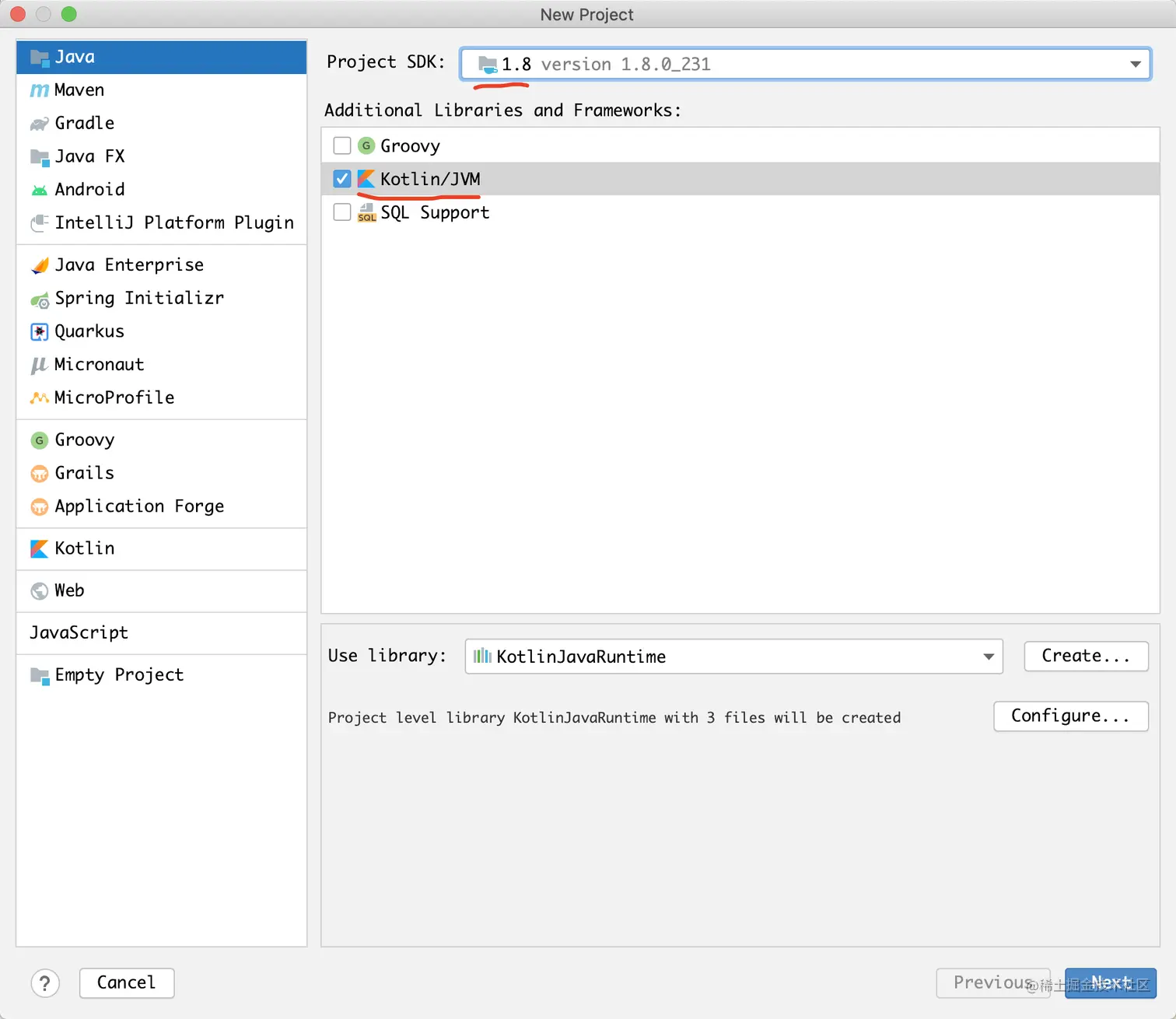Viewport: 1176px width, 1019px height.
Task: Click the KotlinJavaRuntime library combo box text
Action: point(581,657)
